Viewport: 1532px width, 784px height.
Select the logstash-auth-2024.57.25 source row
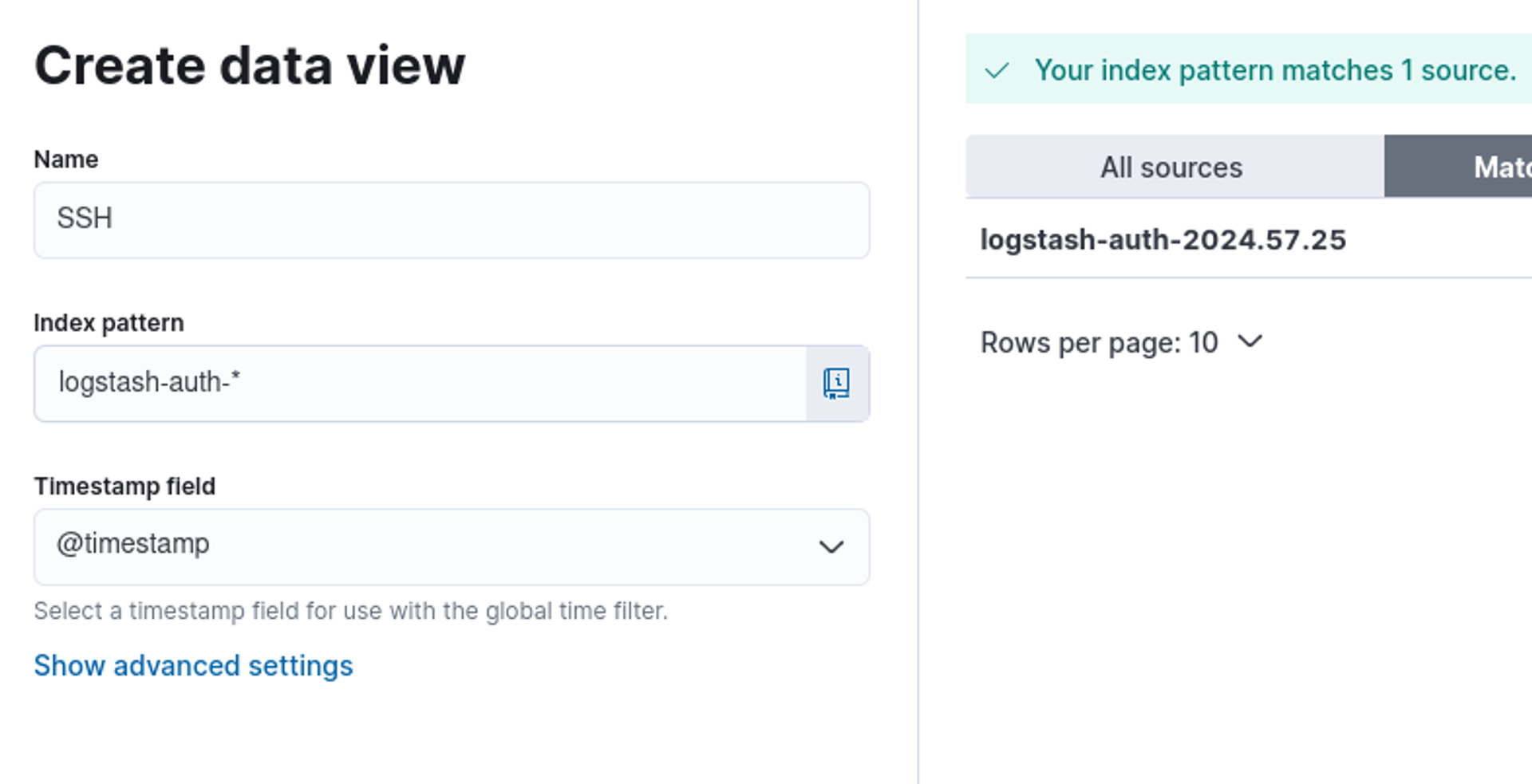[1163, 240]
